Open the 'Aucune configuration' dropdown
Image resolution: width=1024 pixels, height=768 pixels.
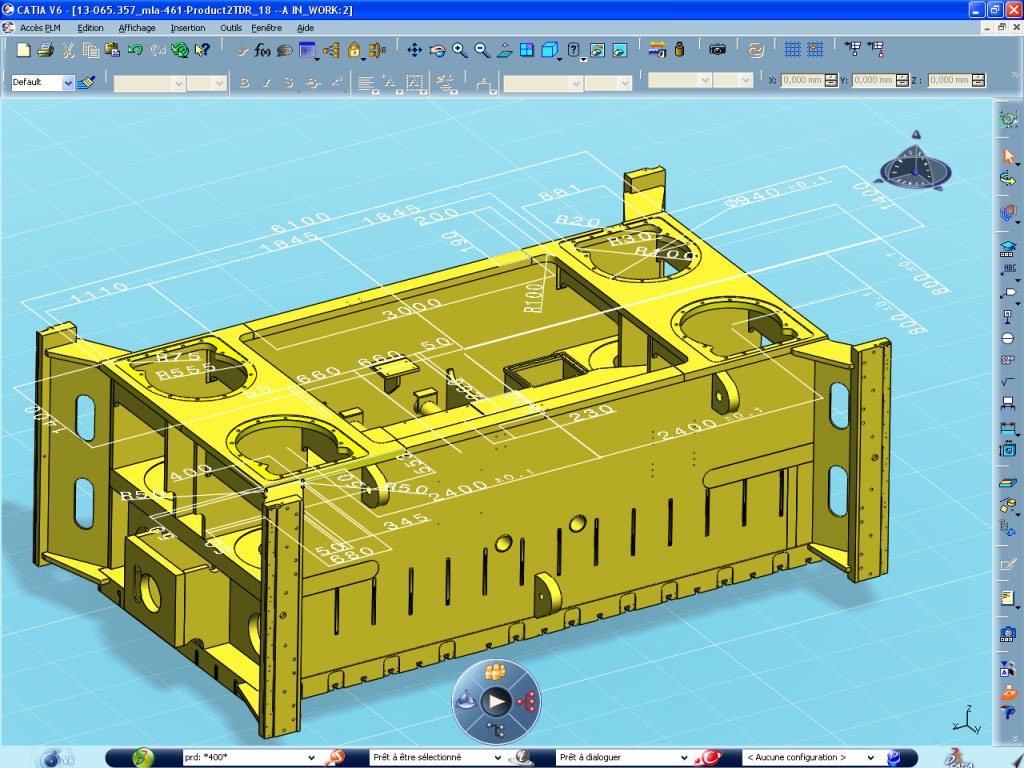[x=870, y=758]
